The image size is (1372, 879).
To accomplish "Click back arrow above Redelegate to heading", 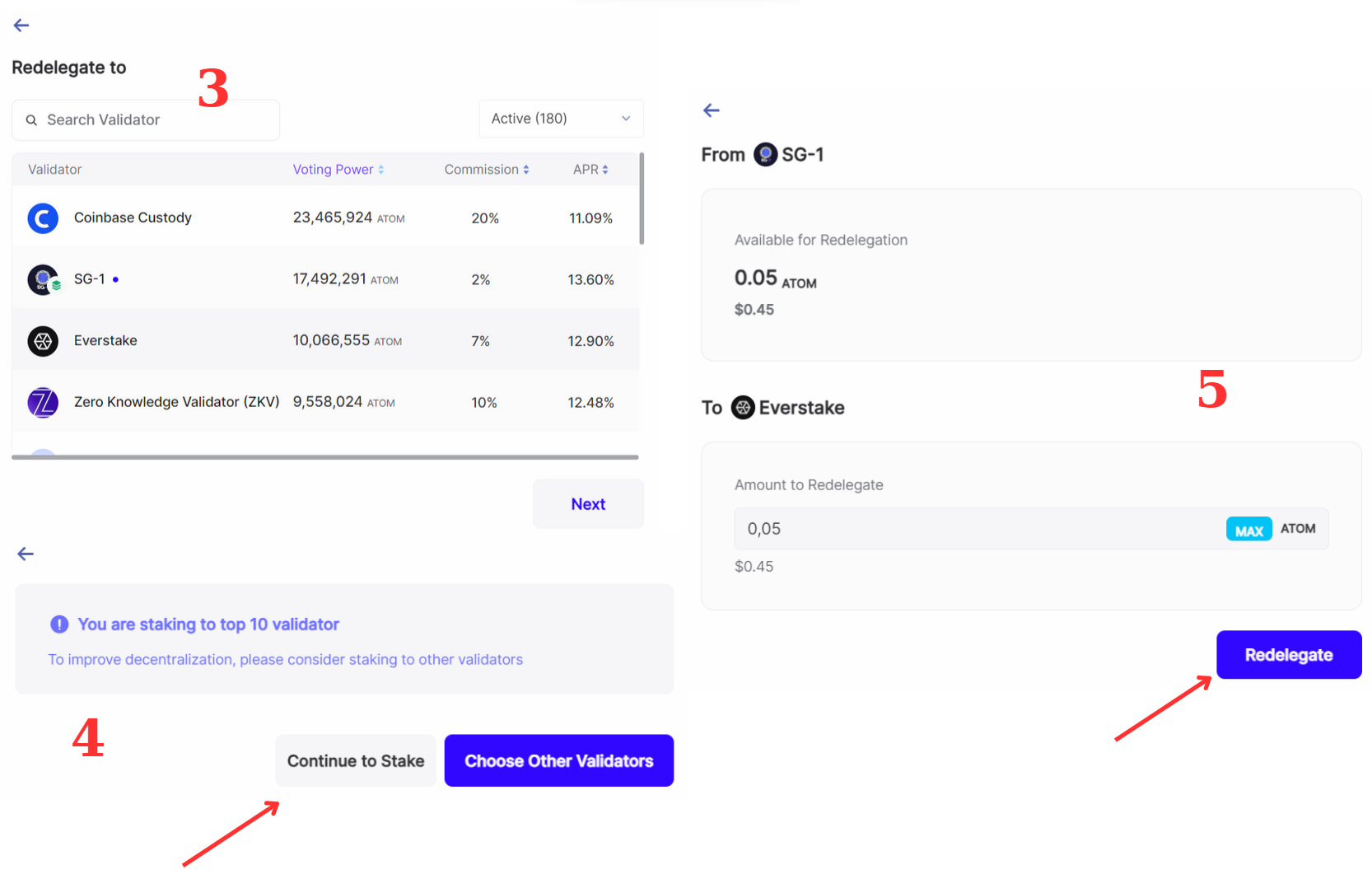I will pyautogui.click(x=21, y=26).
